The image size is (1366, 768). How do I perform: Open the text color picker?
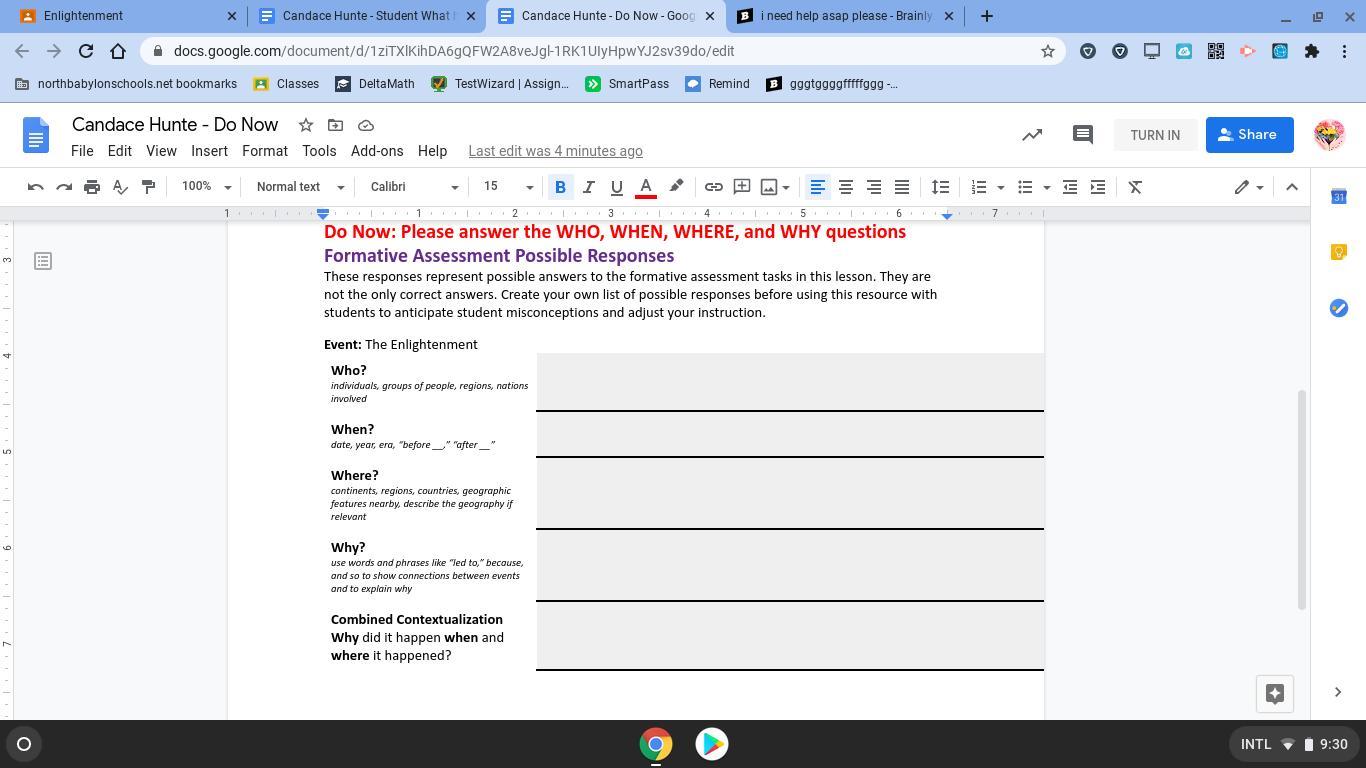(646, 187)
